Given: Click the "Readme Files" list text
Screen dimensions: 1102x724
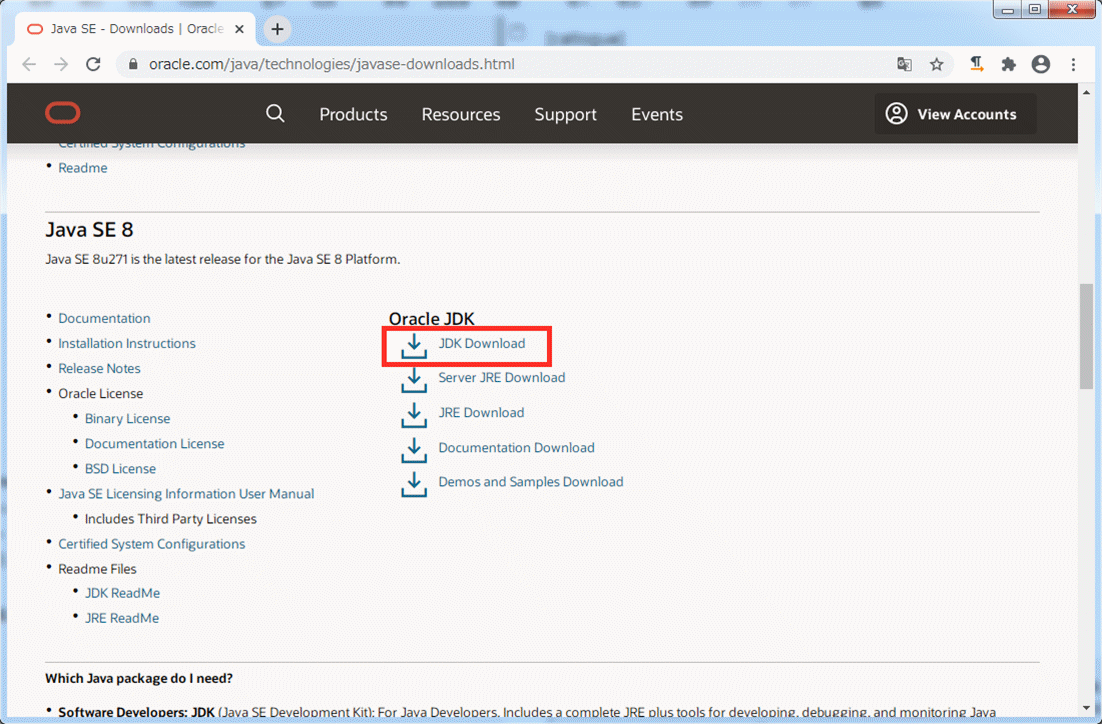Looking at the screenshot, I should click(x=97, y=569).
